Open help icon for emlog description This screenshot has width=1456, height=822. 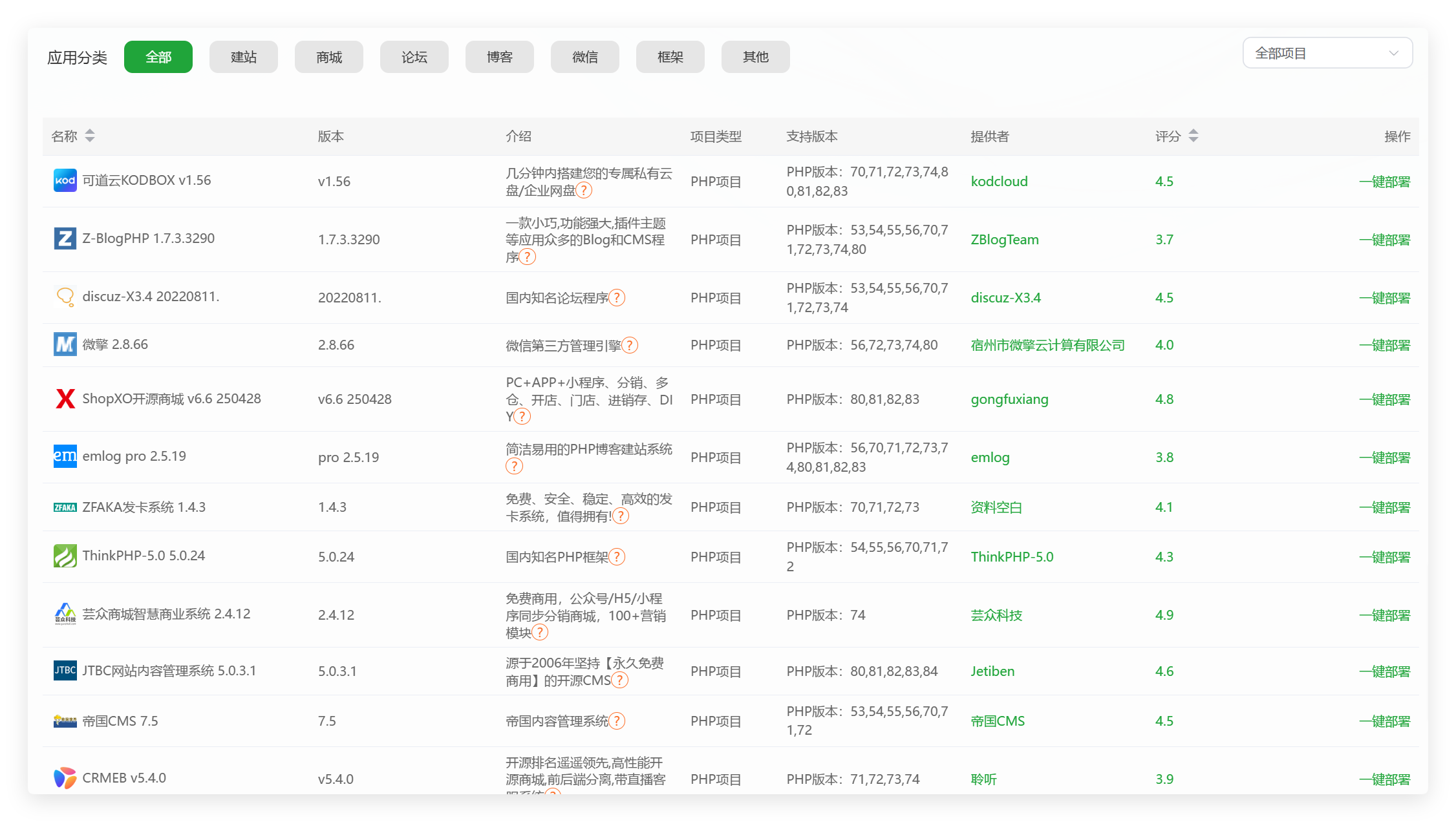click(514, 467)
